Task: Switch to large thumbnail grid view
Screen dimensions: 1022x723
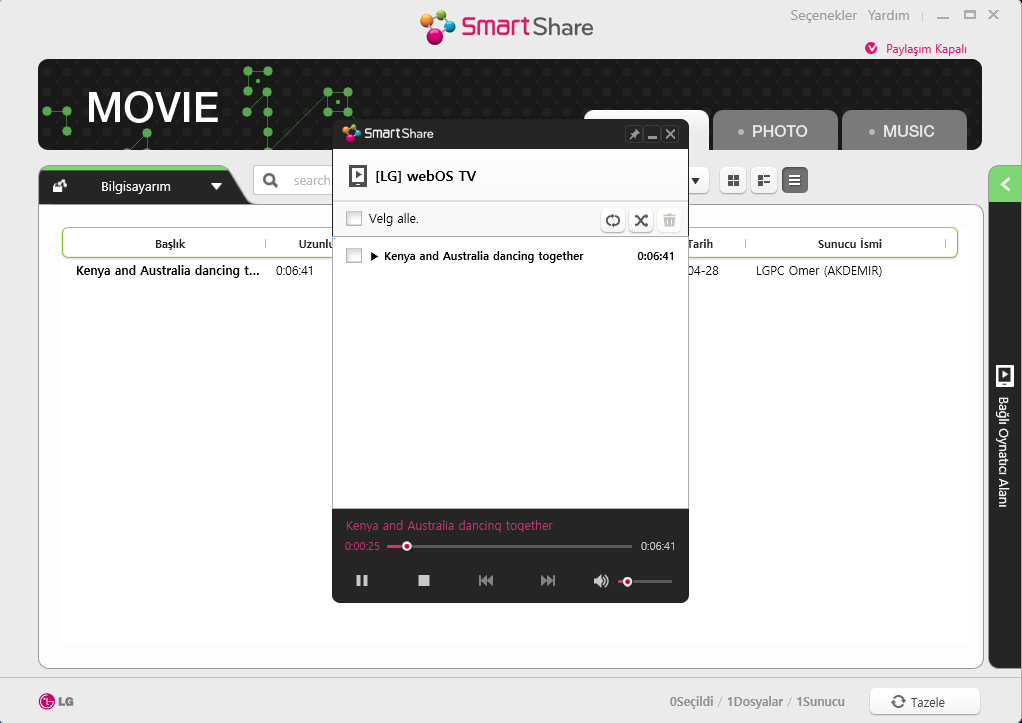Action: [733, 181]
